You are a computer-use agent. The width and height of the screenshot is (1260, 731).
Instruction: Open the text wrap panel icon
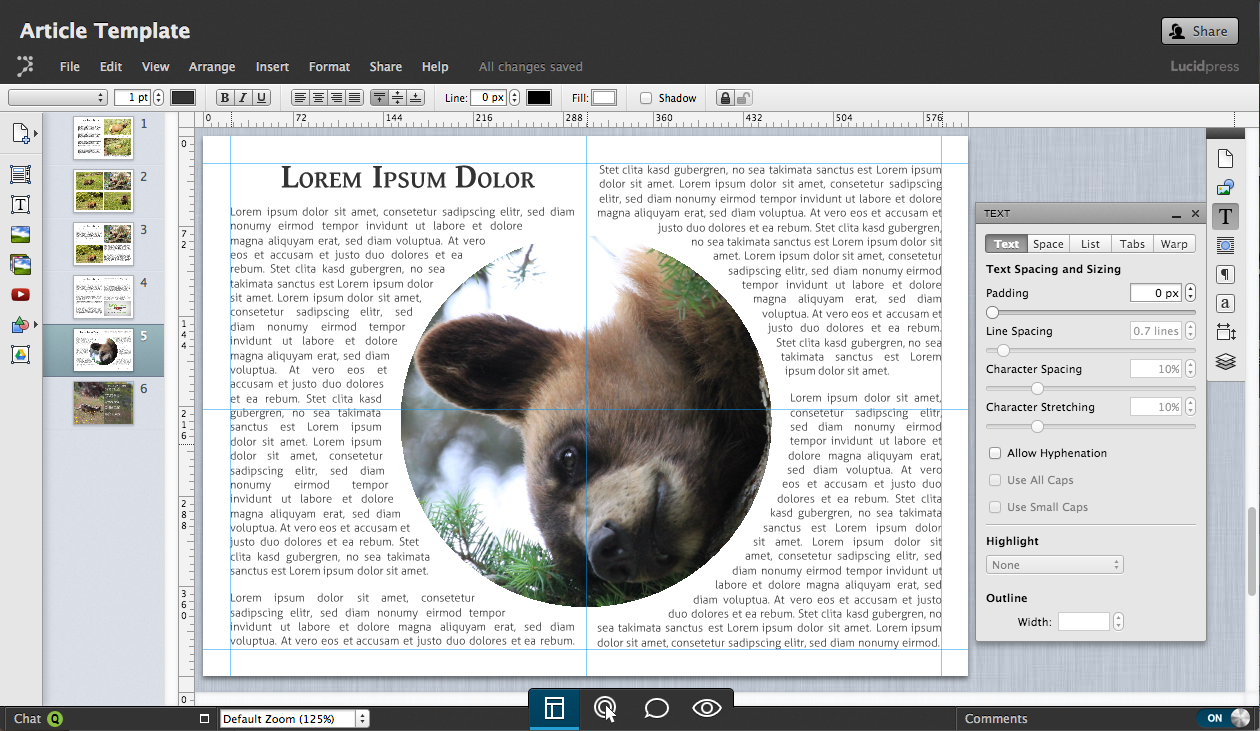point(1225,246)
